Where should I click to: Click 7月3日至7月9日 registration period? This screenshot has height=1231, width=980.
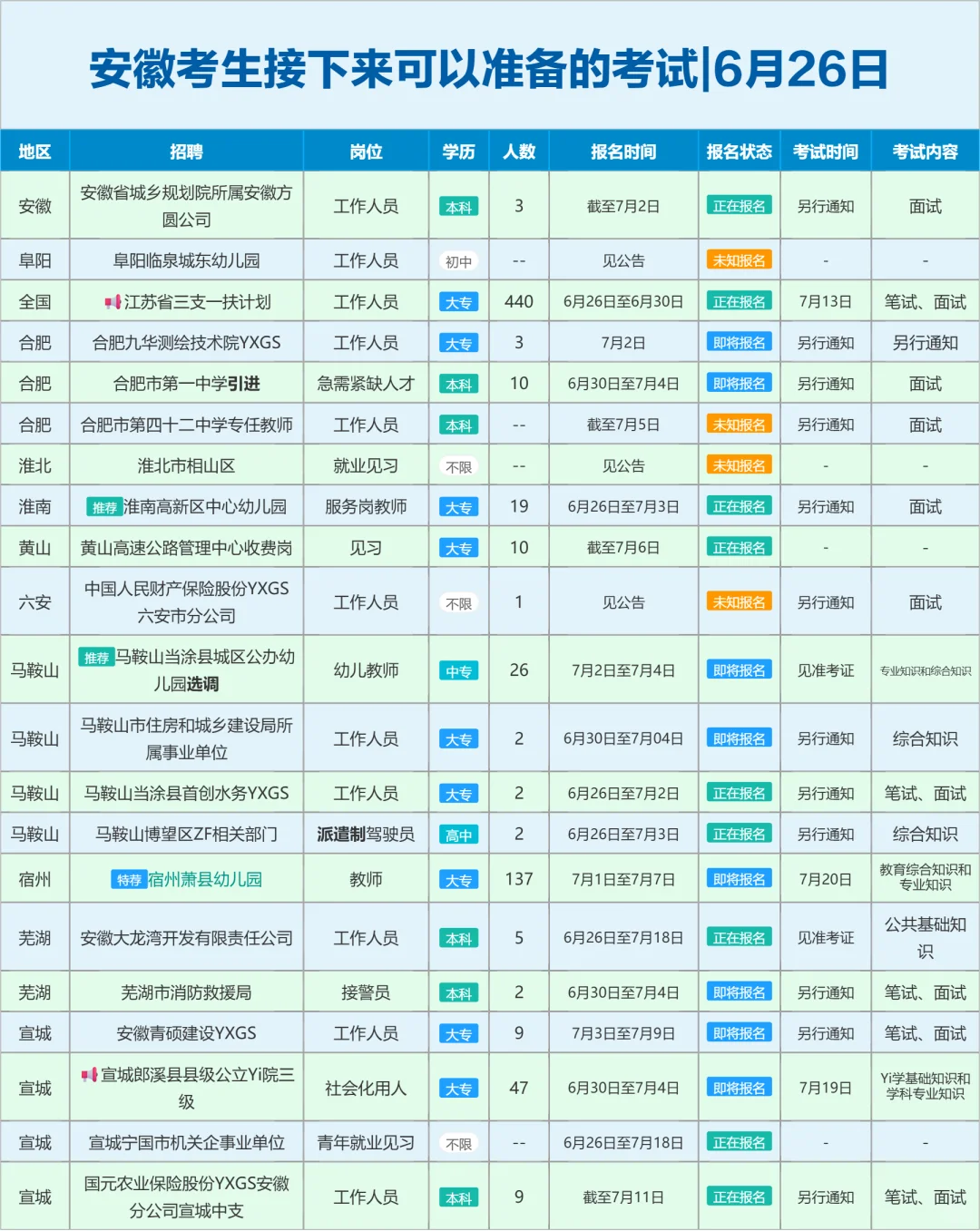(623, 1034)
